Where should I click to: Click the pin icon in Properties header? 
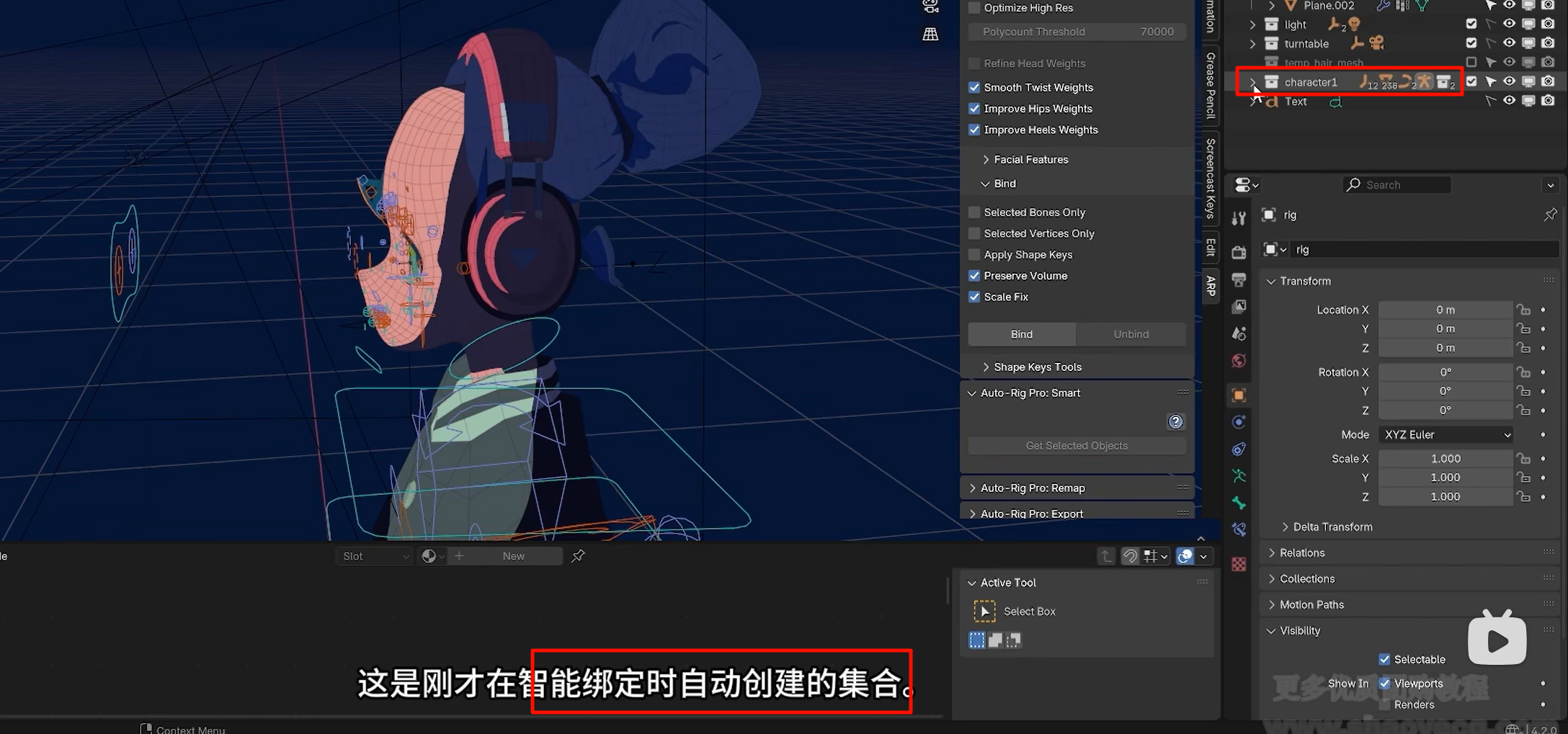1550,215
